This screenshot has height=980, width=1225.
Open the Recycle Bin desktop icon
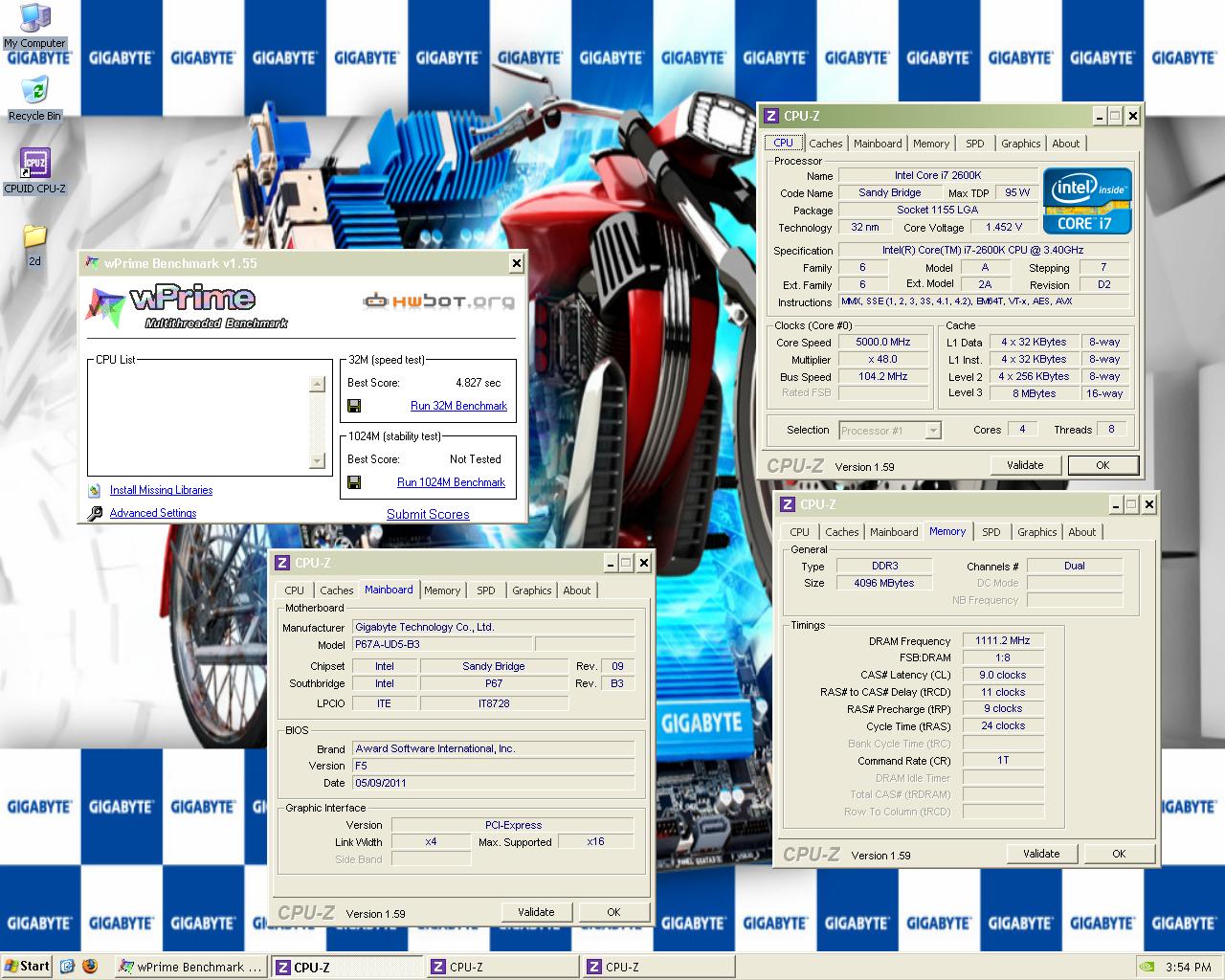point(34,99)
